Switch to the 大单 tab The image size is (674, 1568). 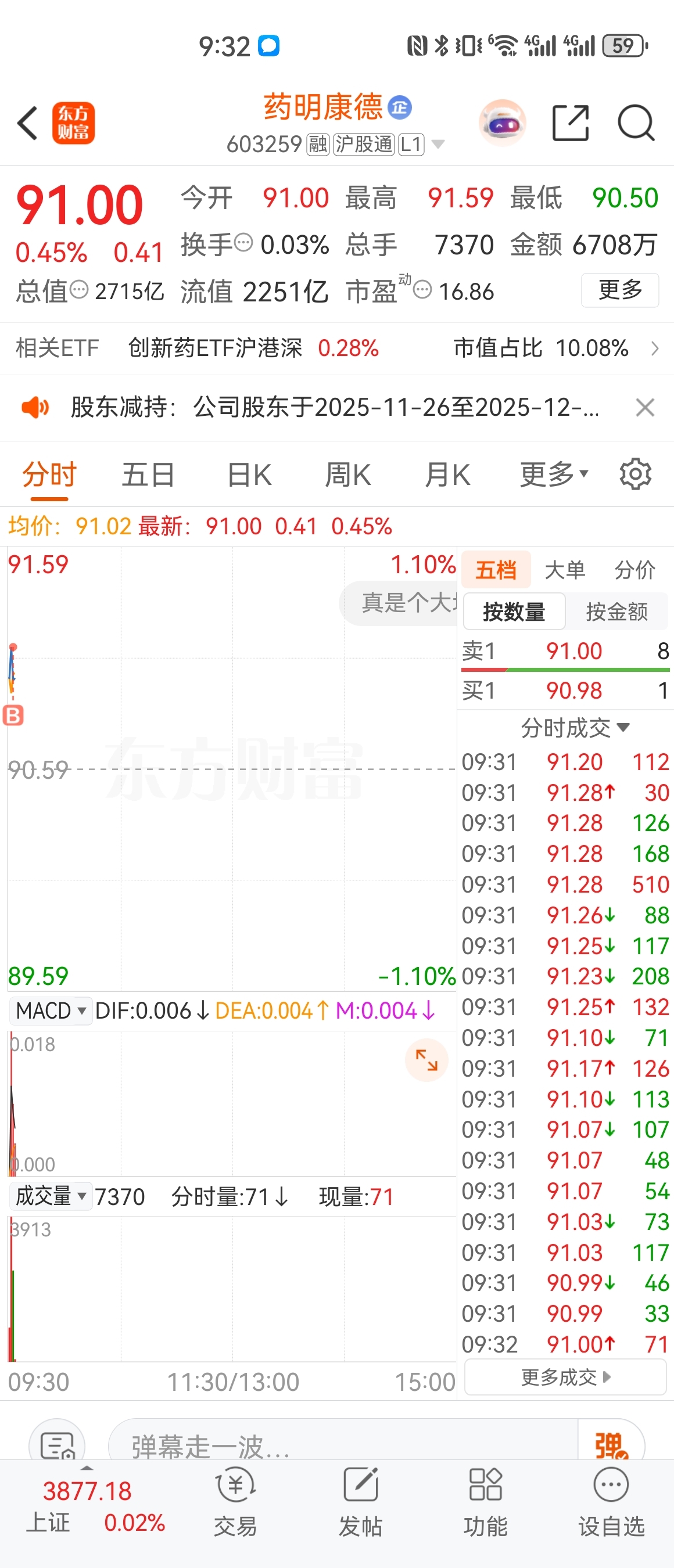(x=565, y=570)
